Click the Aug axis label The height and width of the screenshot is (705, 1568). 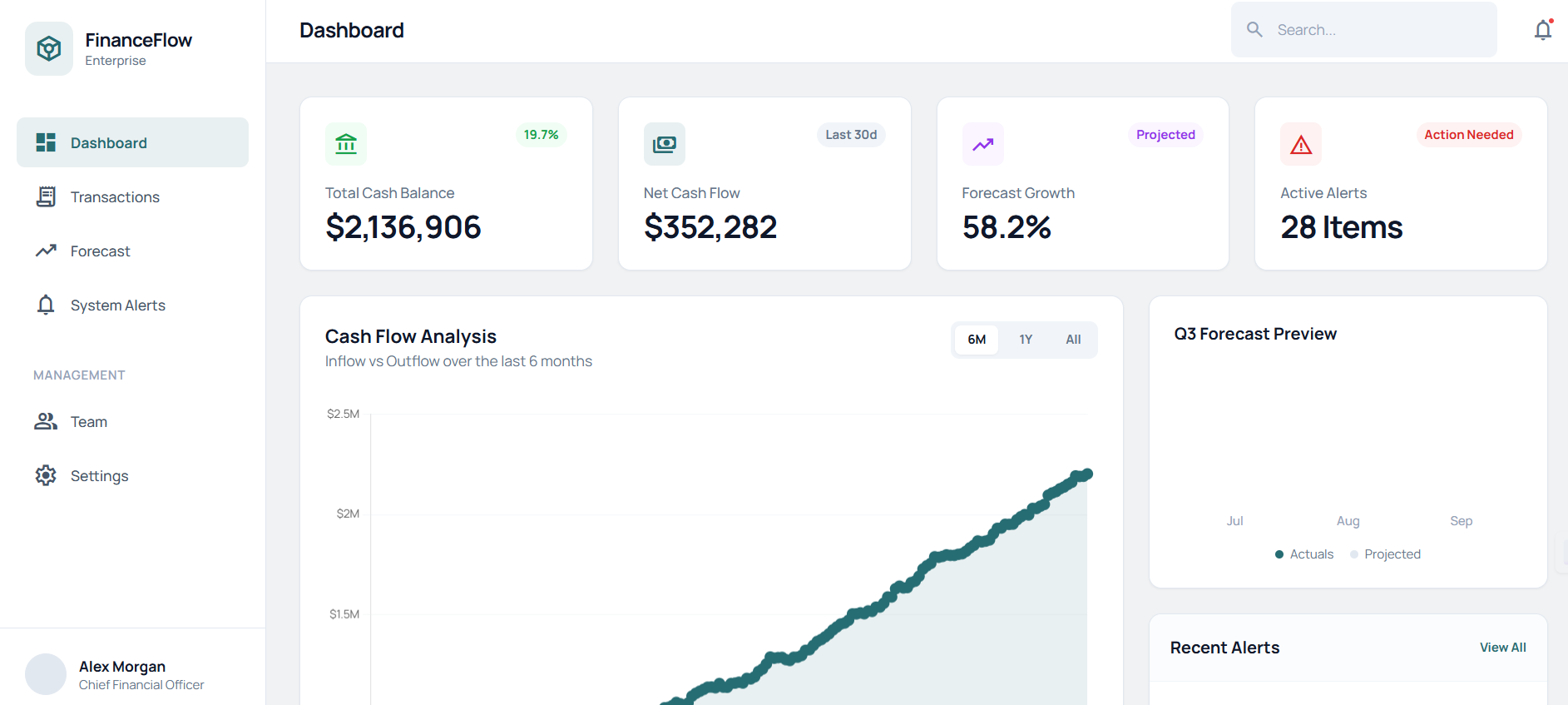1348,521
